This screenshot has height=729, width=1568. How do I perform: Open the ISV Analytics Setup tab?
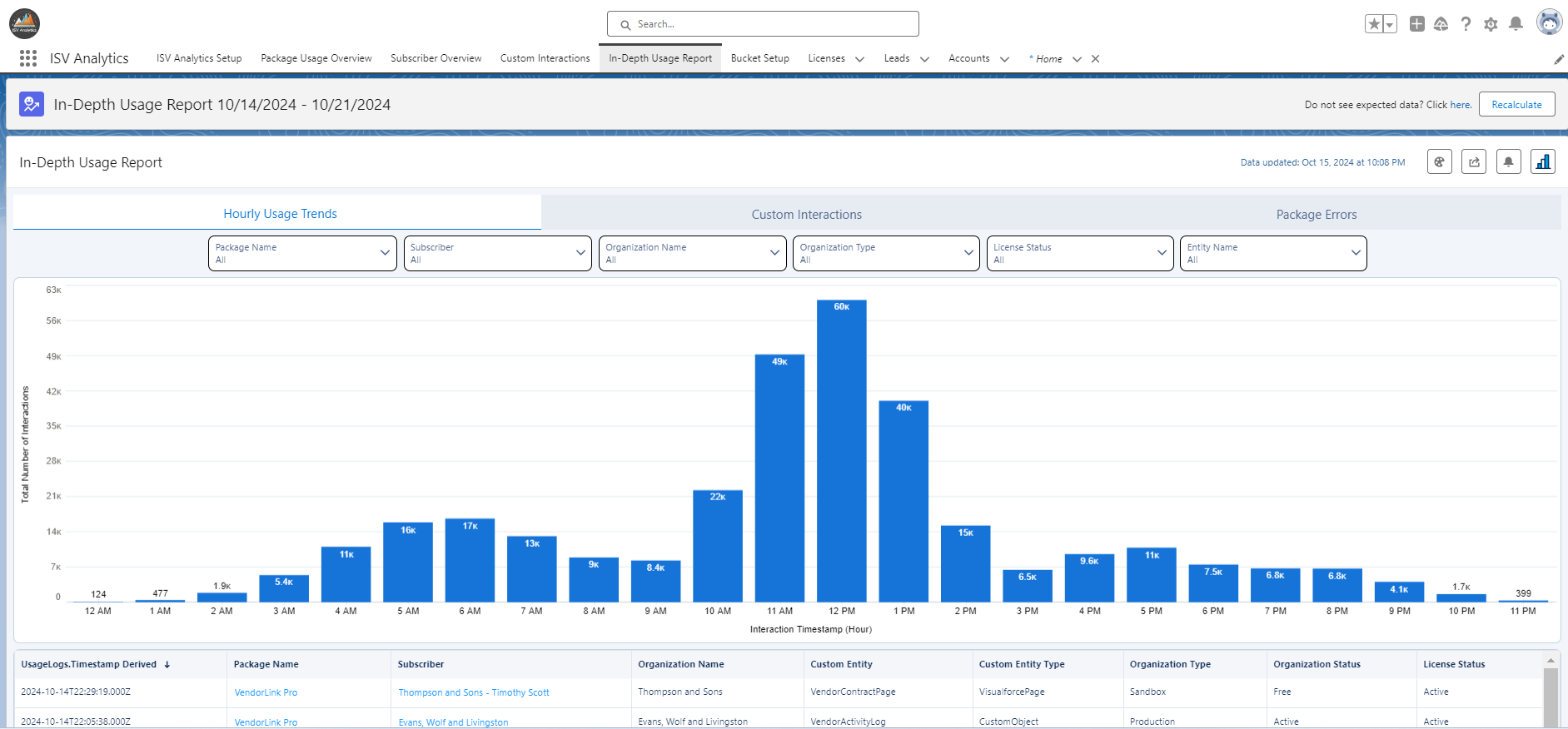199,58
